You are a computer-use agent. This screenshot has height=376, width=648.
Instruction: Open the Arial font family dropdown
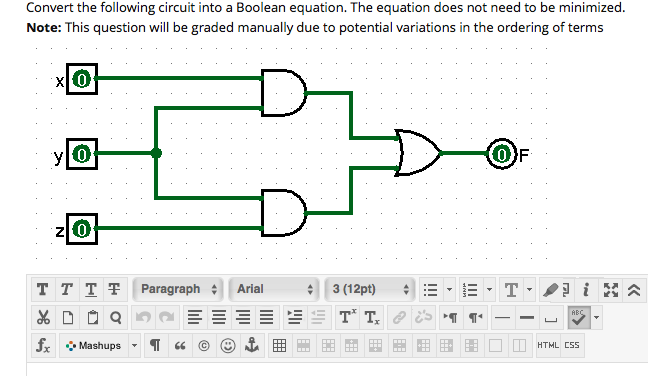pos(274,289)
